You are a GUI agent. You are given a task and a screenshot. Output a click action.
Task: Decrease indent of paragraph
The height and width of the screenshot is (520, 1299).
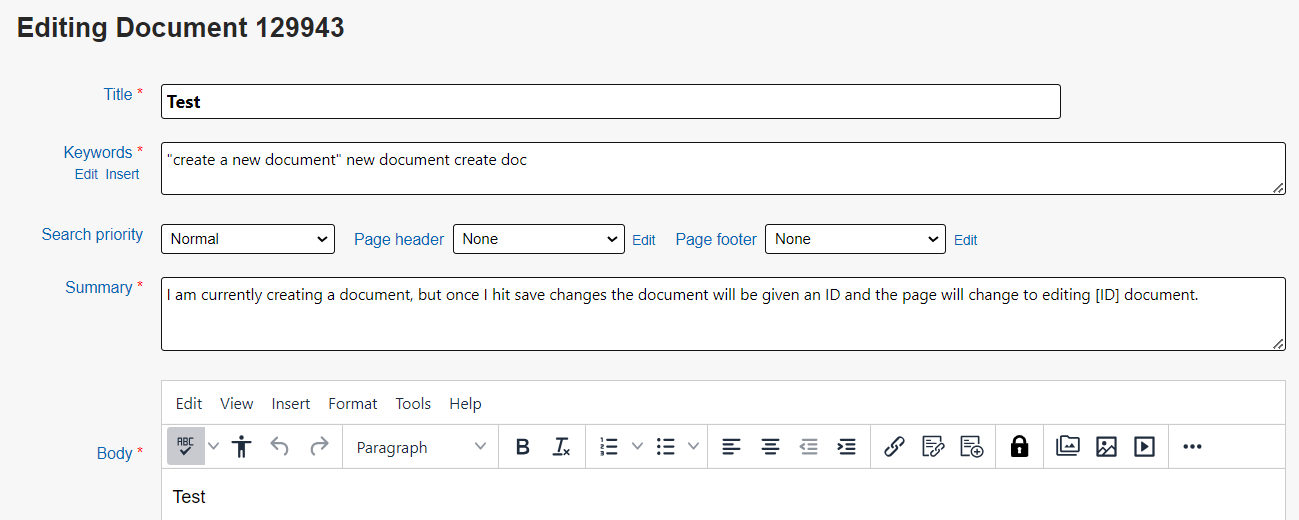[x=809, y=447]
